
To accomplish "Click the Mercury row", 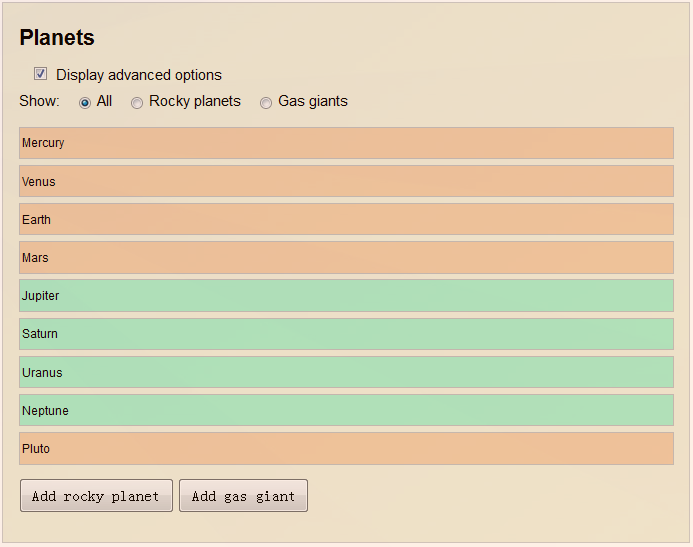I will coord(346,143).
